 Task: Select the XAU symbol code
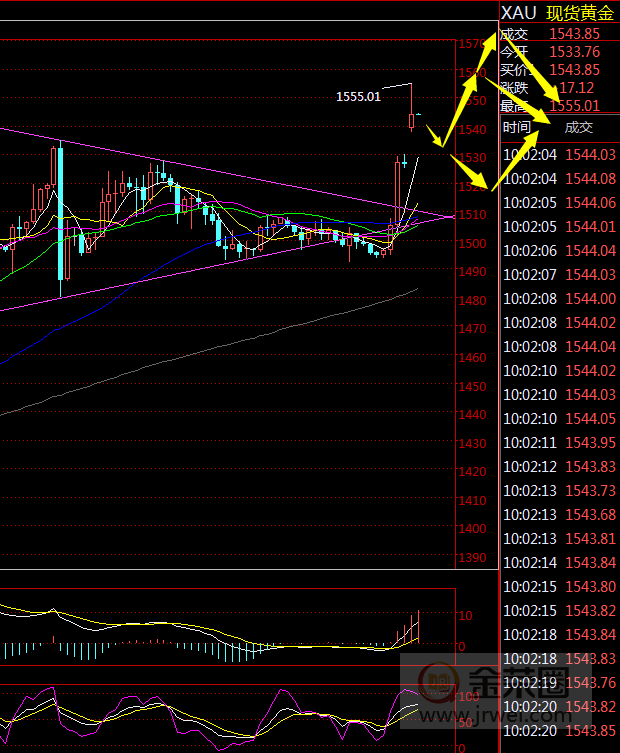[519, 12]
